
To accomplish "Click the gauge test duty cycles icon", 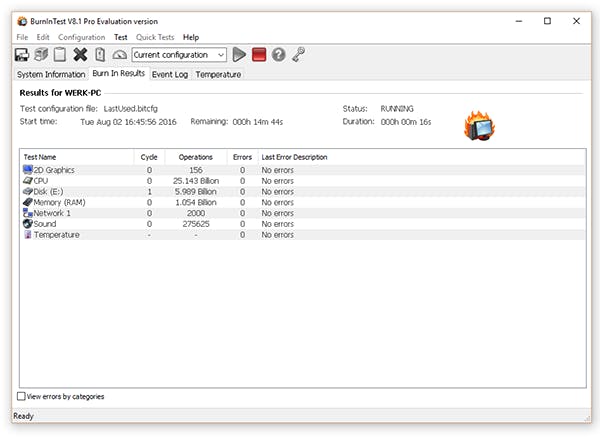I will tap(119, 55).
